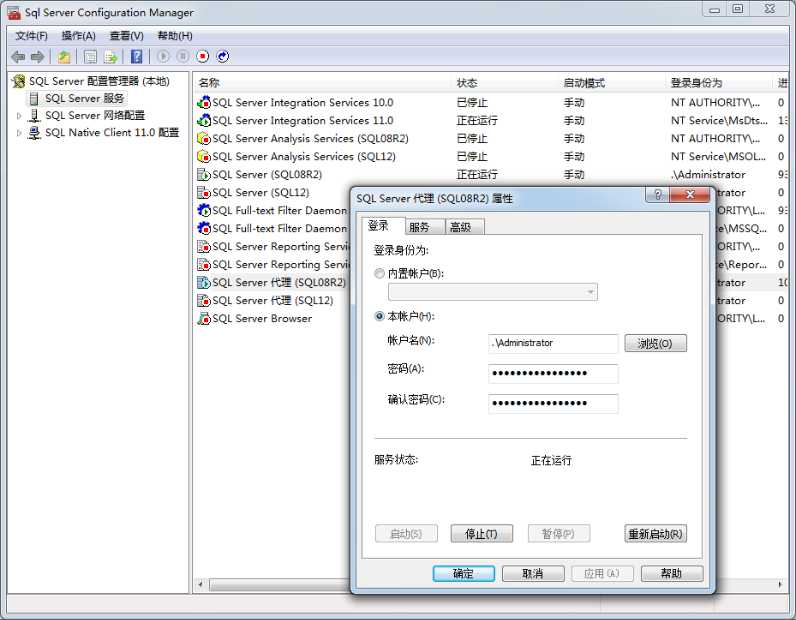
Task: Select the 内置帐户 radio button
Action: (379, 274)
